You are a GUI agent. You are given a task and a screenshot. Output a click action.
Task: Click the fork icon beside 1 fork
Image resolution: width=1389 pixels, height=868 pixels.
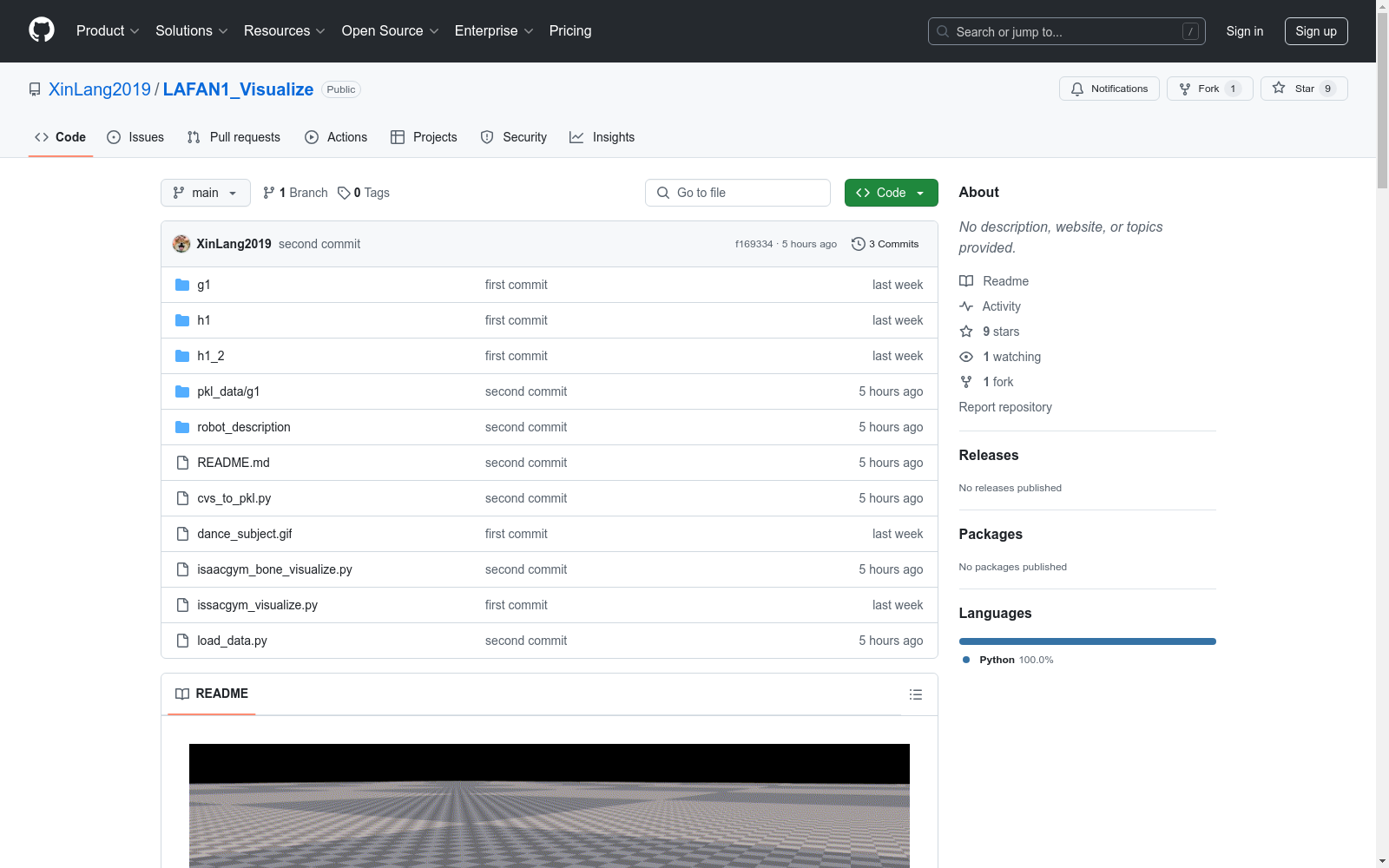(x=966, y=382)
